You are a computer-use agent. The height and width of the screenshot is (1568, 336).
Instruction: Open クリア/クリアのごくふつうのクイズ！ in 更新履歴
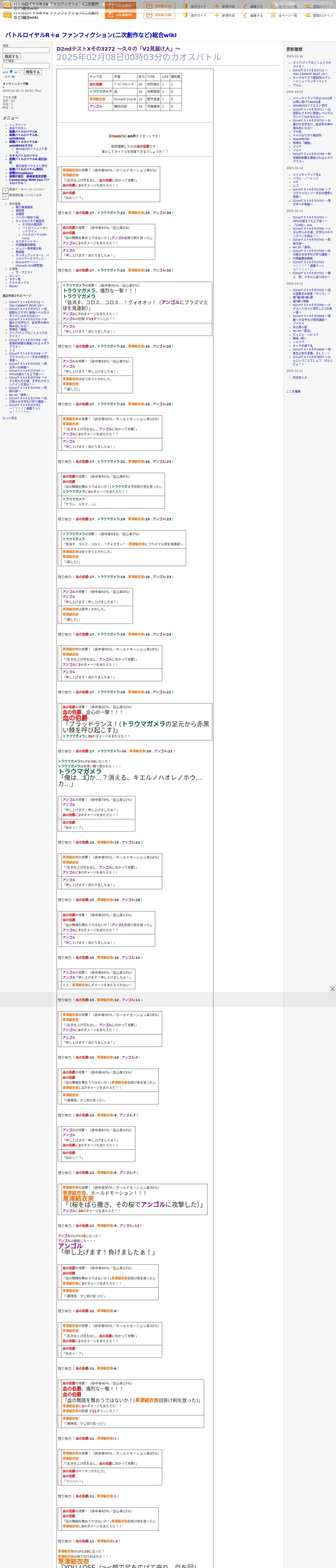click(x=312, y=65)
